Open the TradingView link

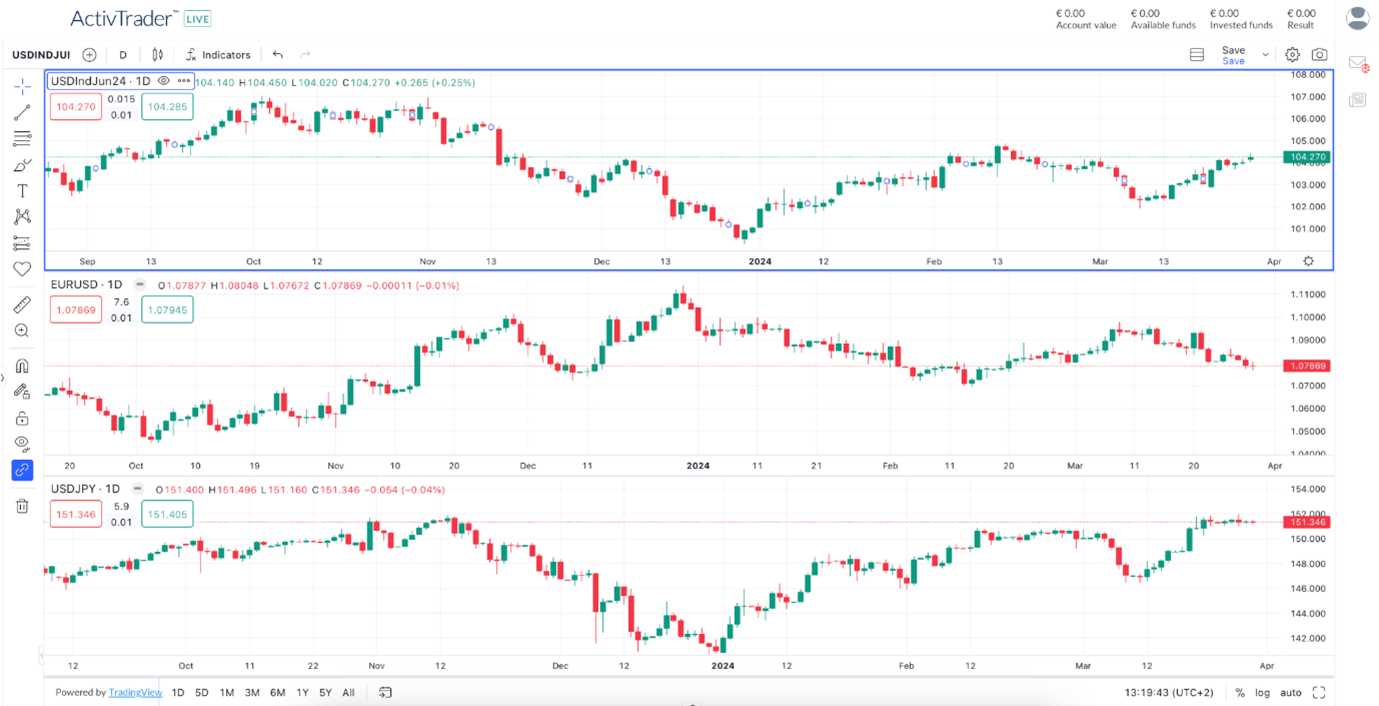pyautogui.click(x=136, y=691)
